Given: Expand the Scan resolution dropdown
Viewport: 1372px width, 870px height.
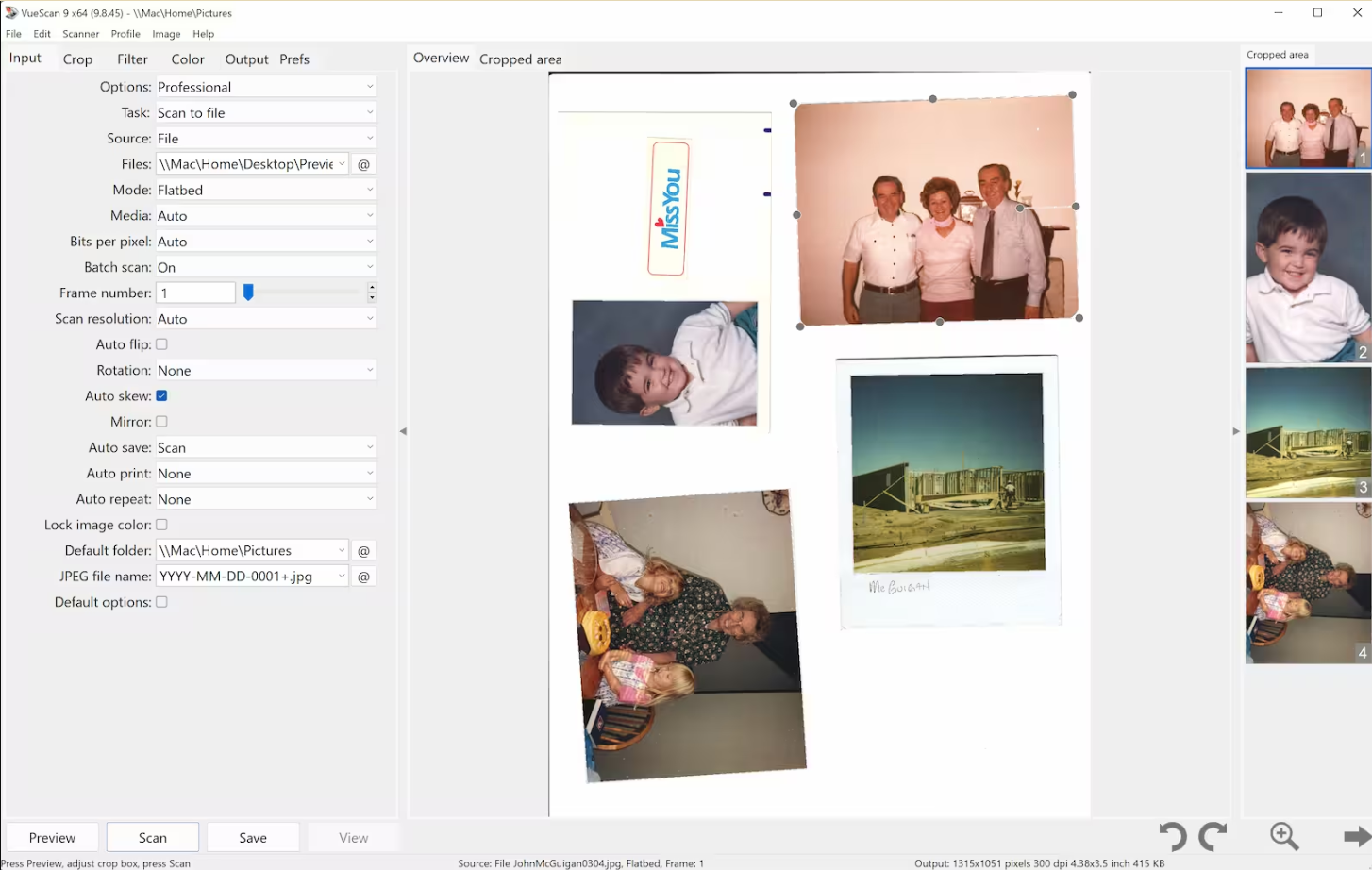Looking at the screenshot, I should pyautogui.click(x=266, y=319).
